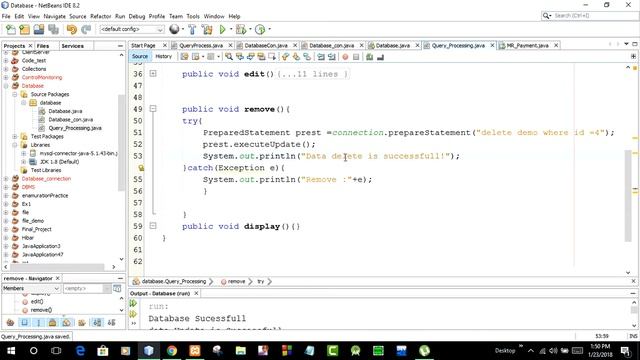Expand the Test Packages node

click(15, 136)
